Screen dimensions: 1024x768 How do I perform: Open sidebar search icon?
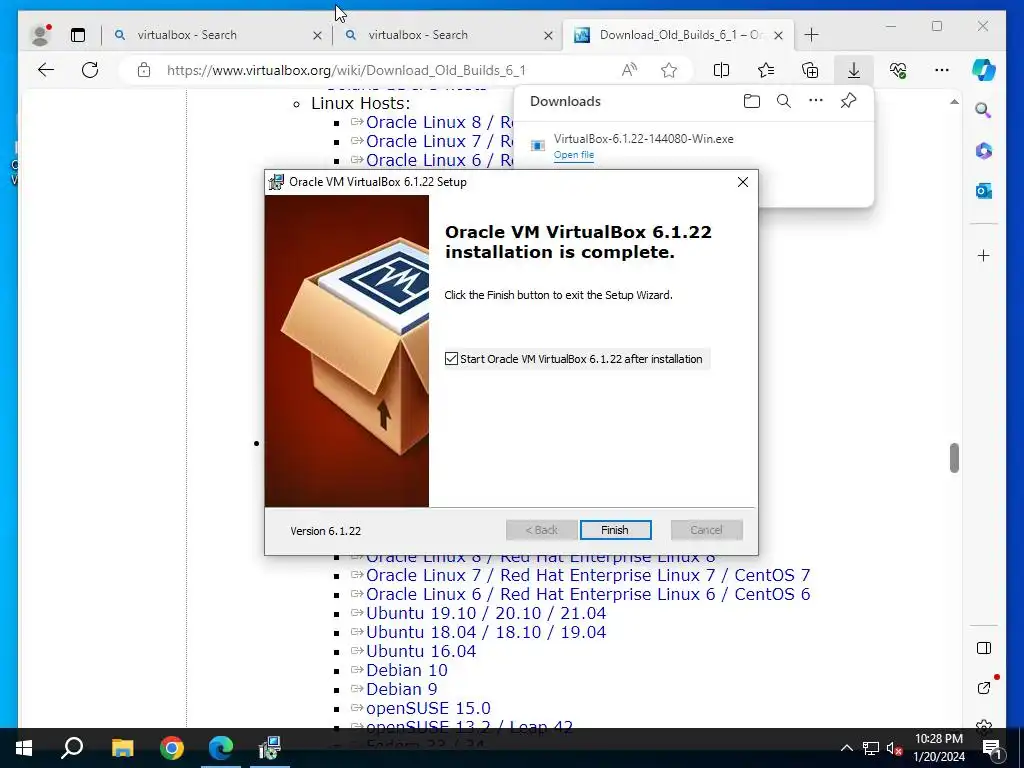pos(984,110)
